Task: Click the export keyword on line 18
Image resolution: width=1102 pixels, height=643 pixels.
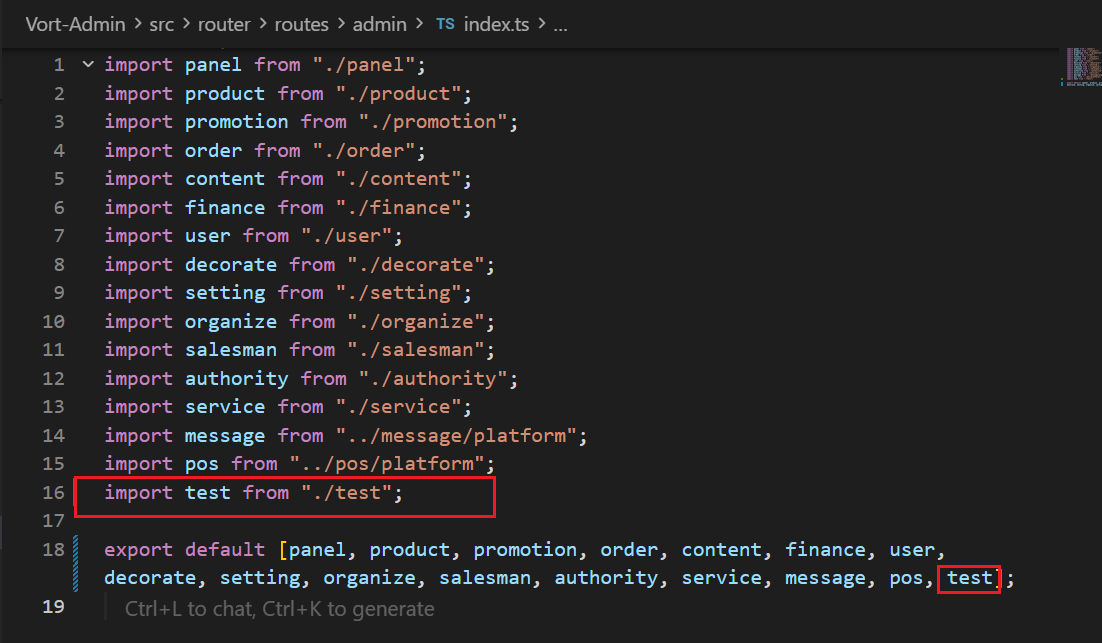Action: (138, 550)
